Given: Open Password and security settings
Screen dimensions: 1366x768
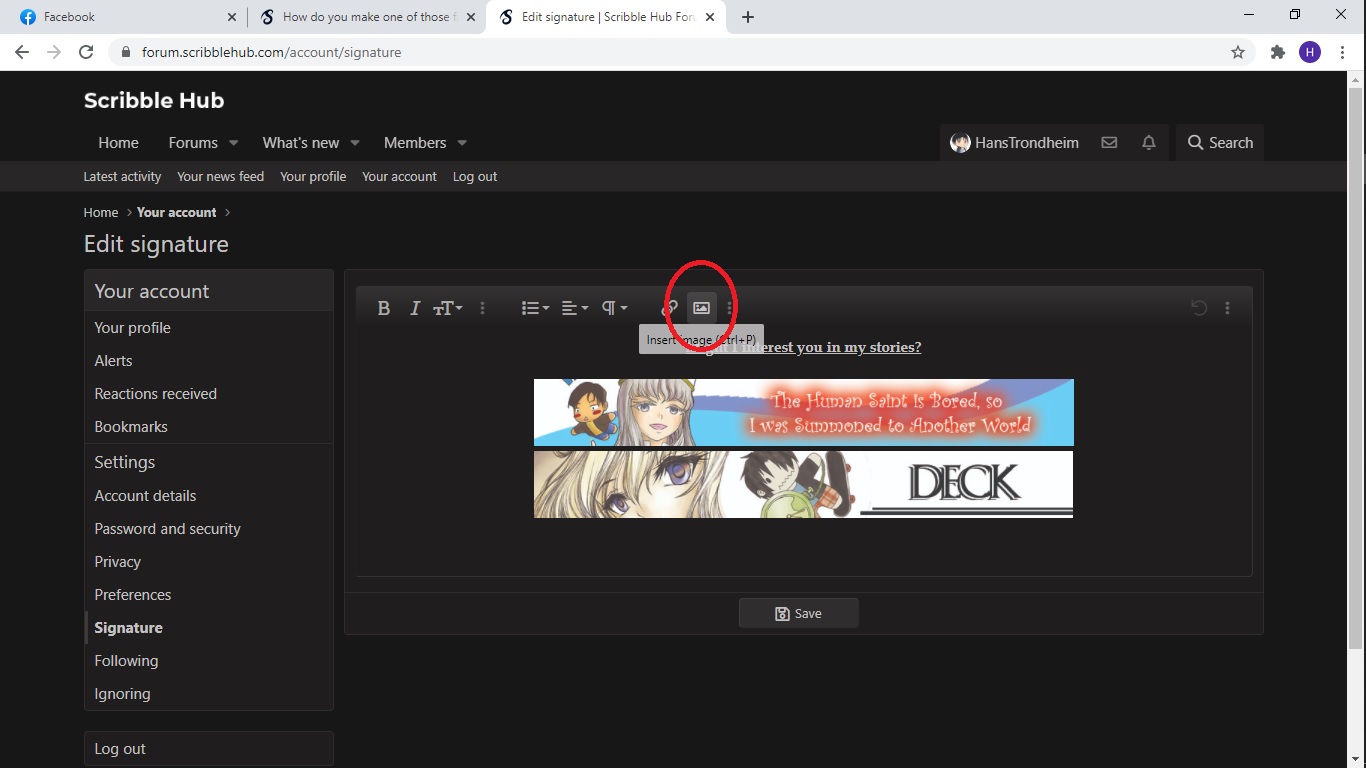Looking at the screenshot, I should click(167, 528).
